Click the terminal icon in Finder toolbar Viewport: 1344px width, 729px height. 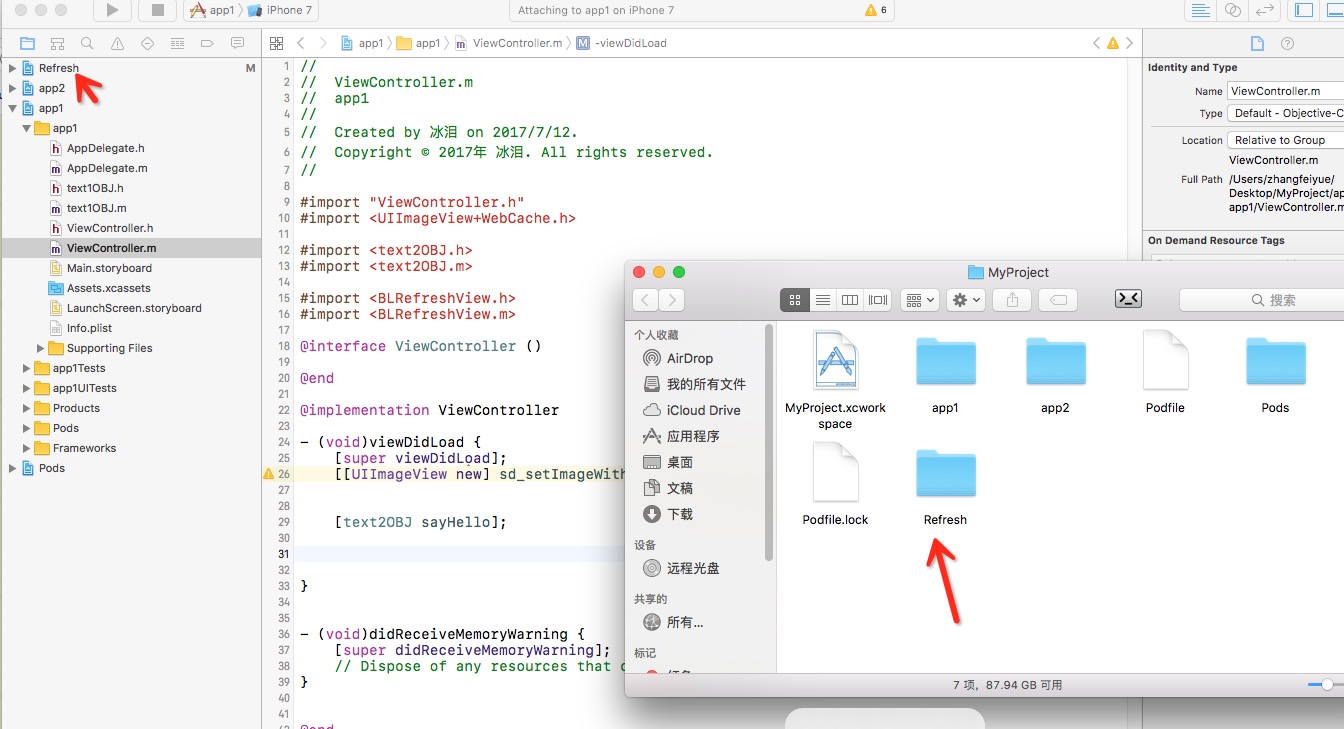click(1128, 299)
